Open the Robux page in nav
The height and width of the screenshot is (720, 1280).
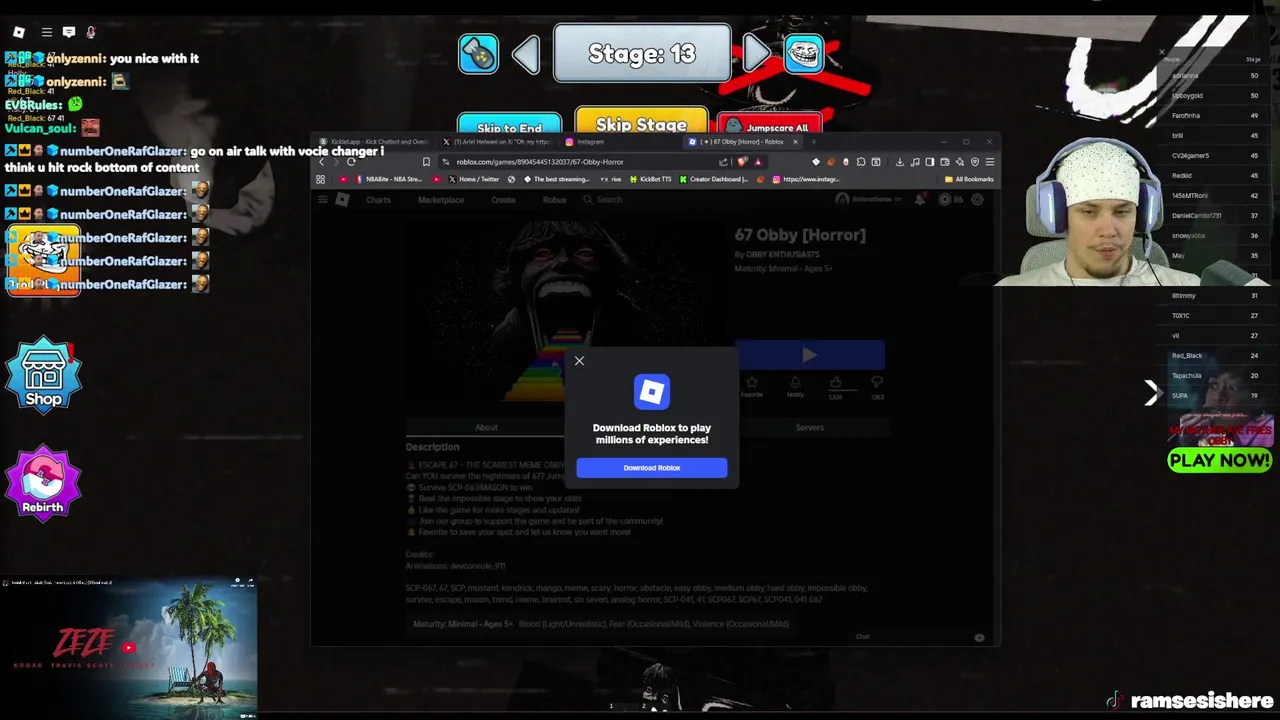(x=554, y=200)
